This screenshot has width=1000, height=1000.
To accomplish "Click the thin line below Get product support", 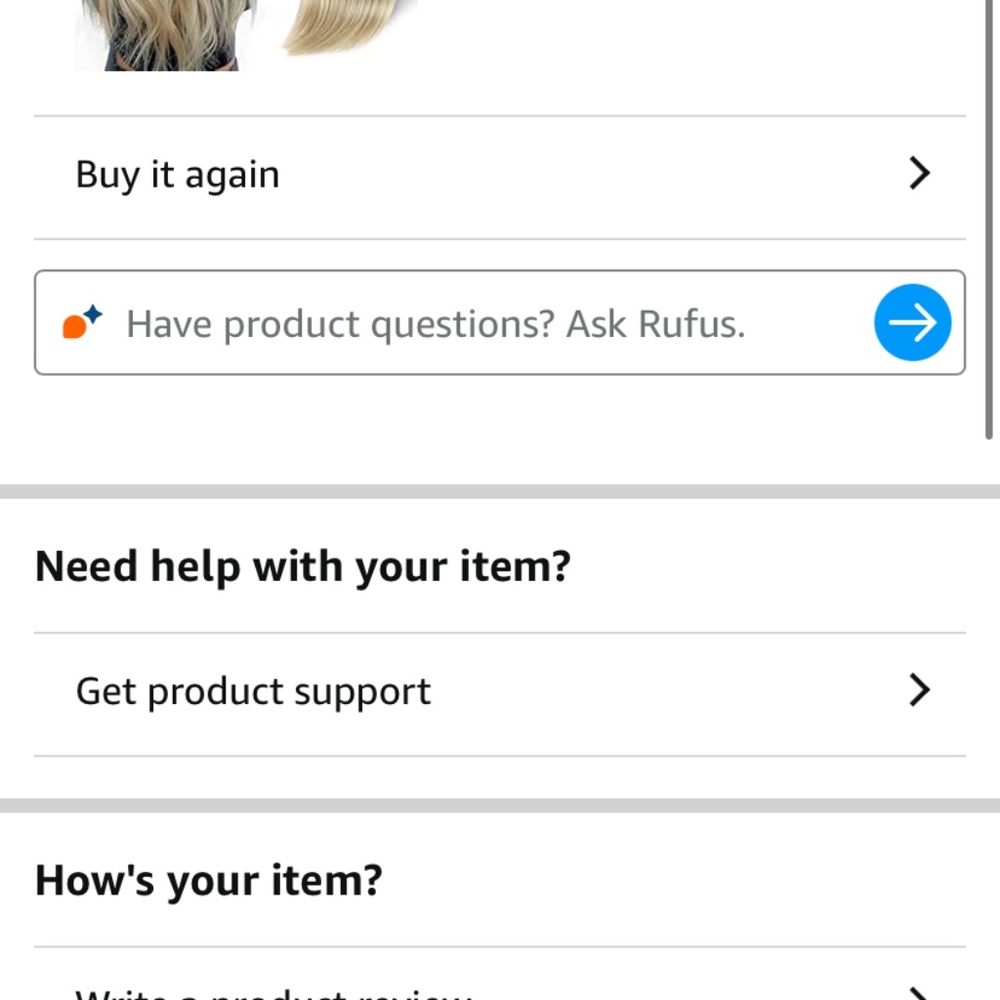I will coord(500,756).
